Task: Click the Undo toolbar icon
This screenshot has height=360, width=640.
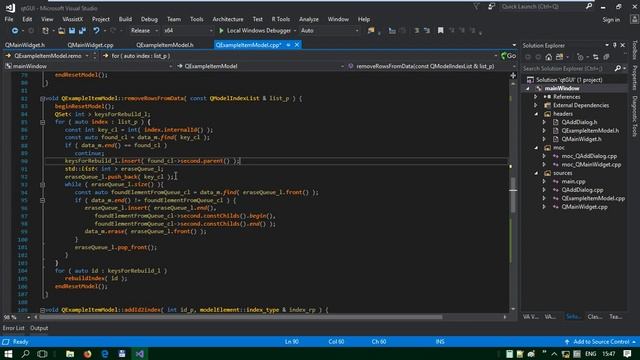Action: coord(96,31)
